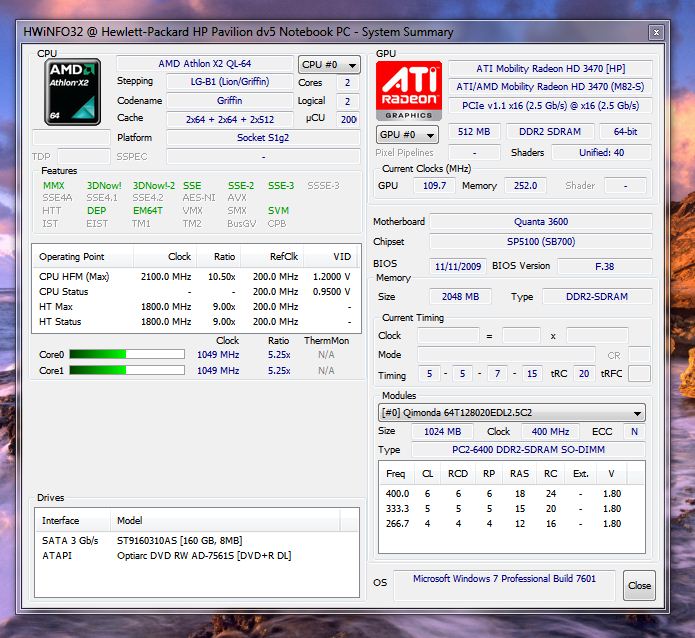Click the Core1 ratio 5.25x value
The image size is (695, 638).
(x=279, y=371)
